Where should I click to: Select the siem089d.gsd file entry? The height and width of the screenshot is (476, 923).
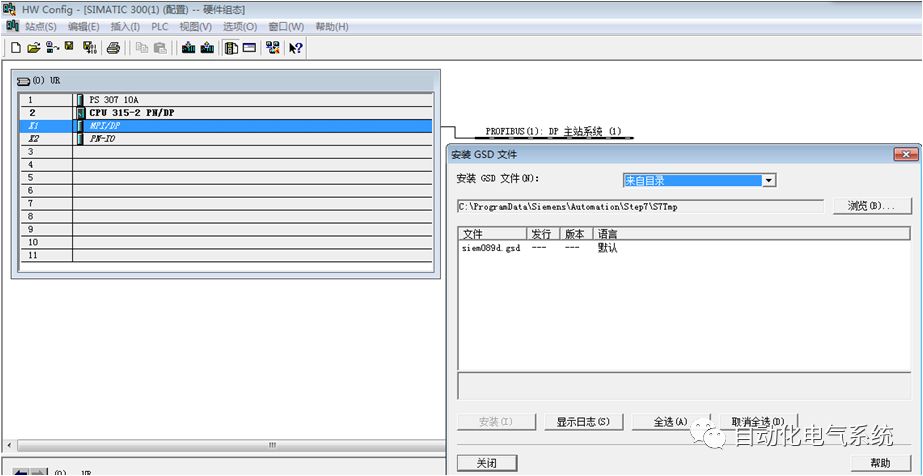tap(491, 248)
